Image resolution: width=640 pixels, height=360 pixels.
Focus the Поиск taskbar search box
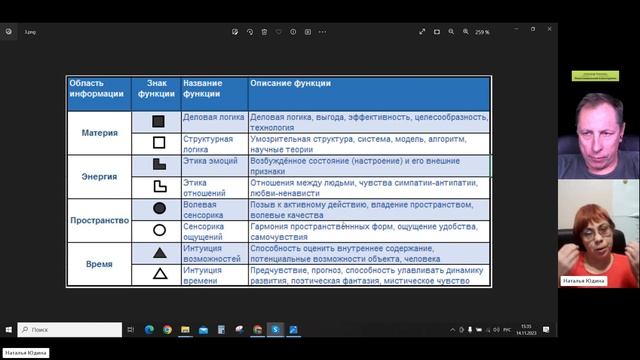click(70, 329)
